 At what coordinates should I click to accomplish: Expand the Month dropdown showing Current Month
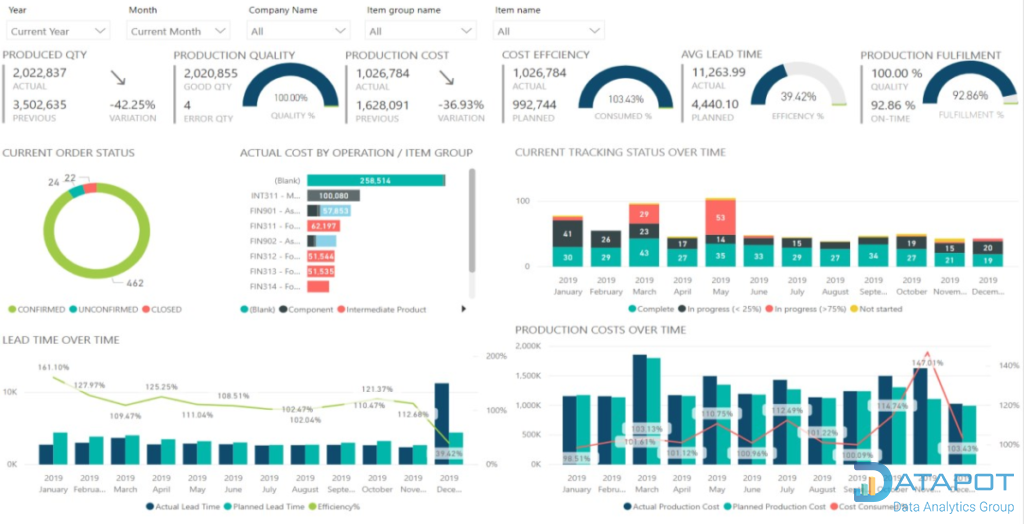point(179,31)
